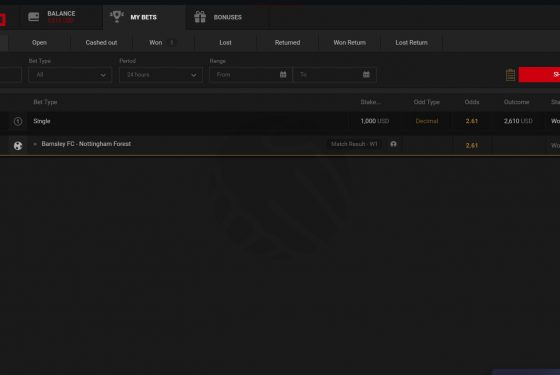The height and width of the screenshot is (375, 560).
Task: Open the Bet Type dropdown set to All
Action: [70, 75]
